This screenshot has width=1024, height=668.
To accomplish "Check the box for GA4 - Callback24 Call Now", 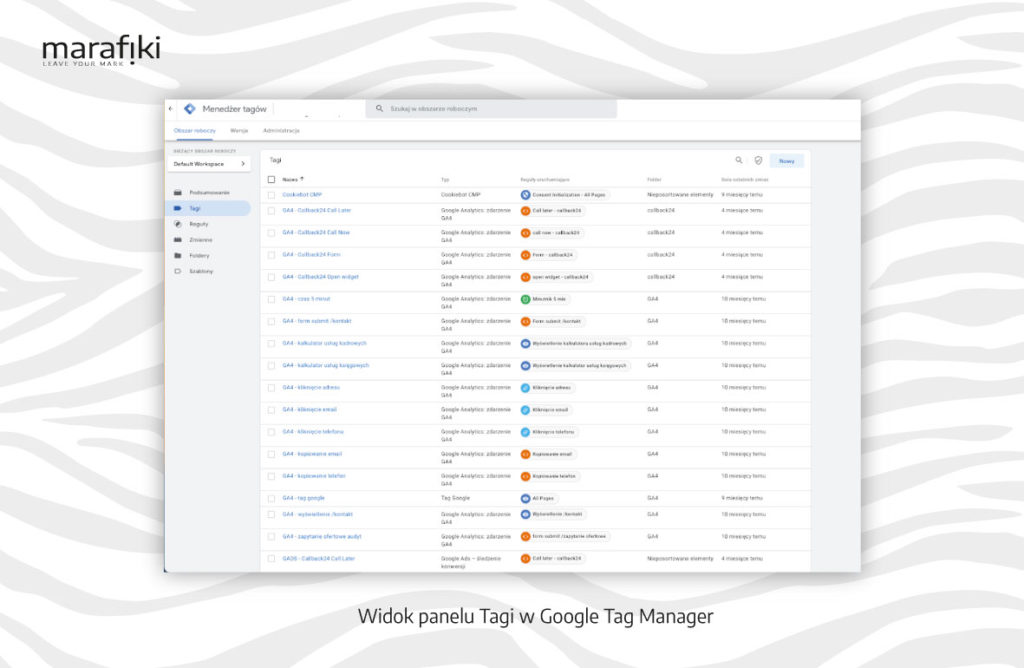I will (271, 232).
